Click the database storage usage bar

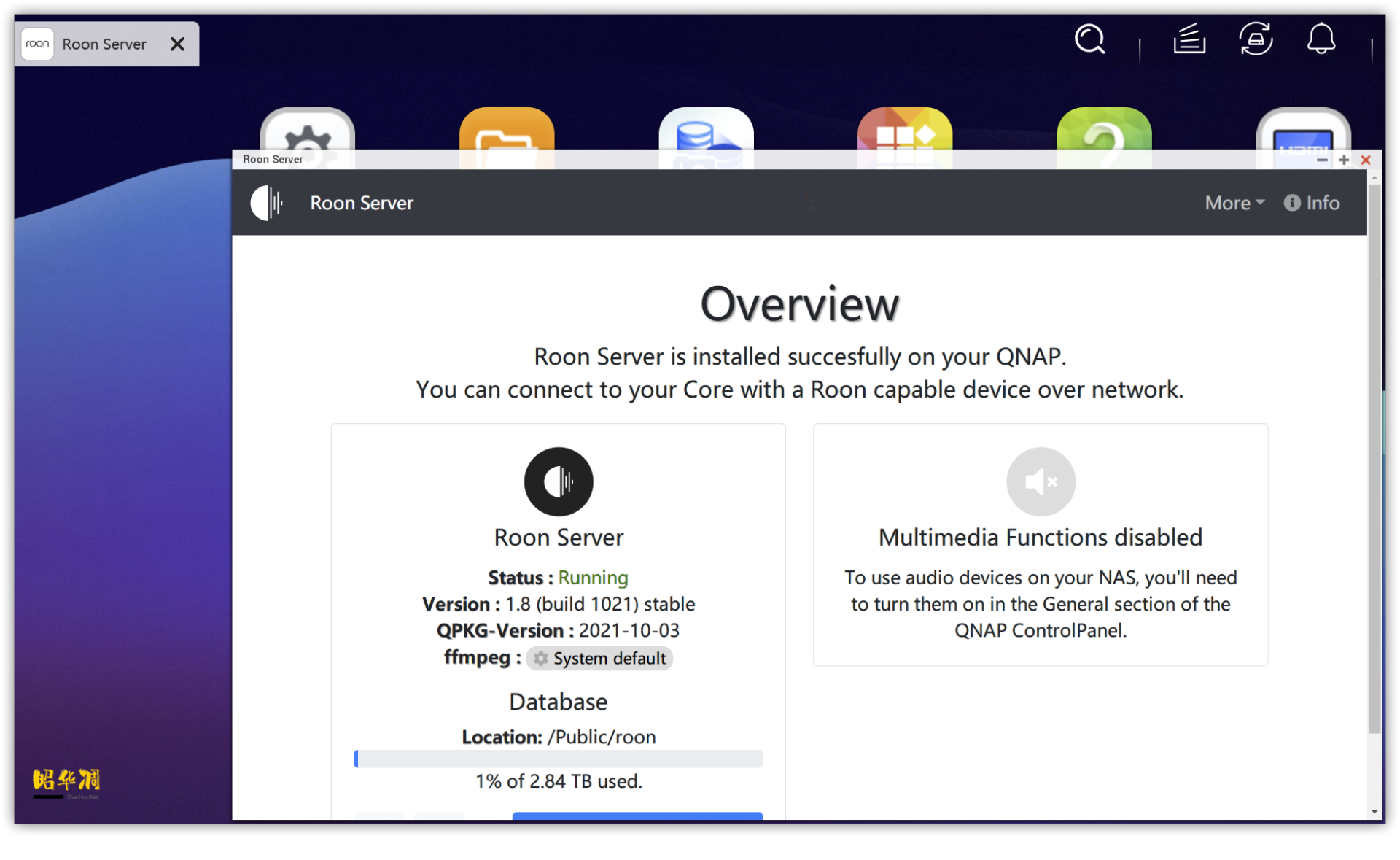tap(558, 759)
